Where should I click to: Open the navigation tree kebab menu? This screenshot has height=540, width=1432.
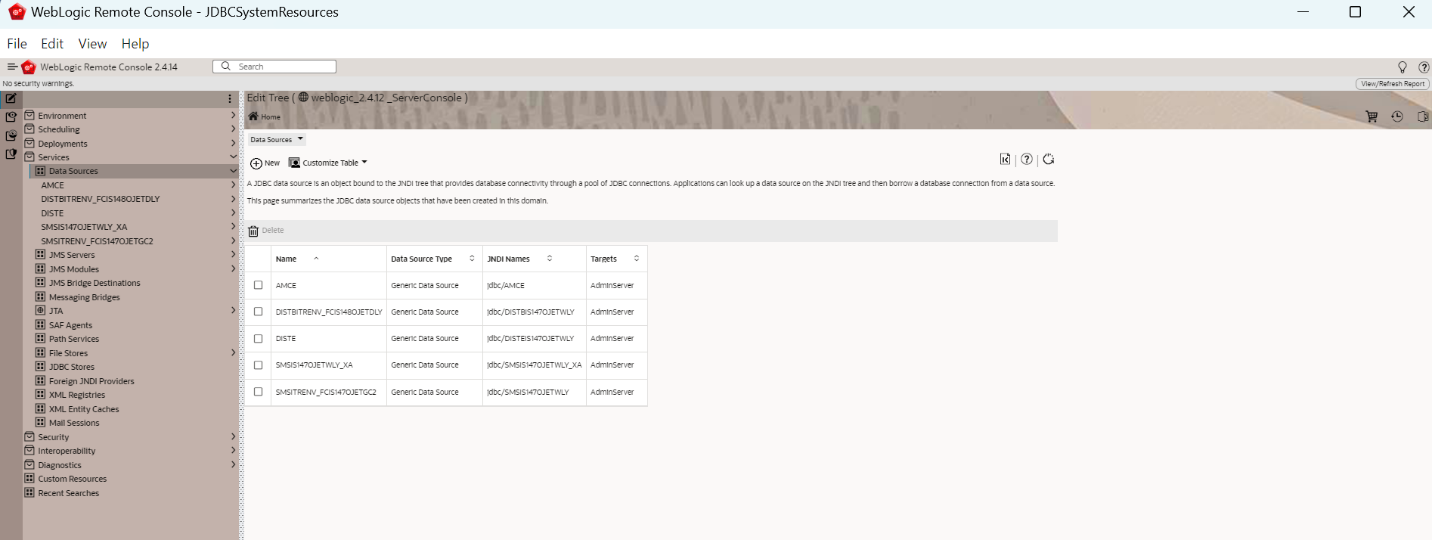pyautogui.click(x=230, y=99)
